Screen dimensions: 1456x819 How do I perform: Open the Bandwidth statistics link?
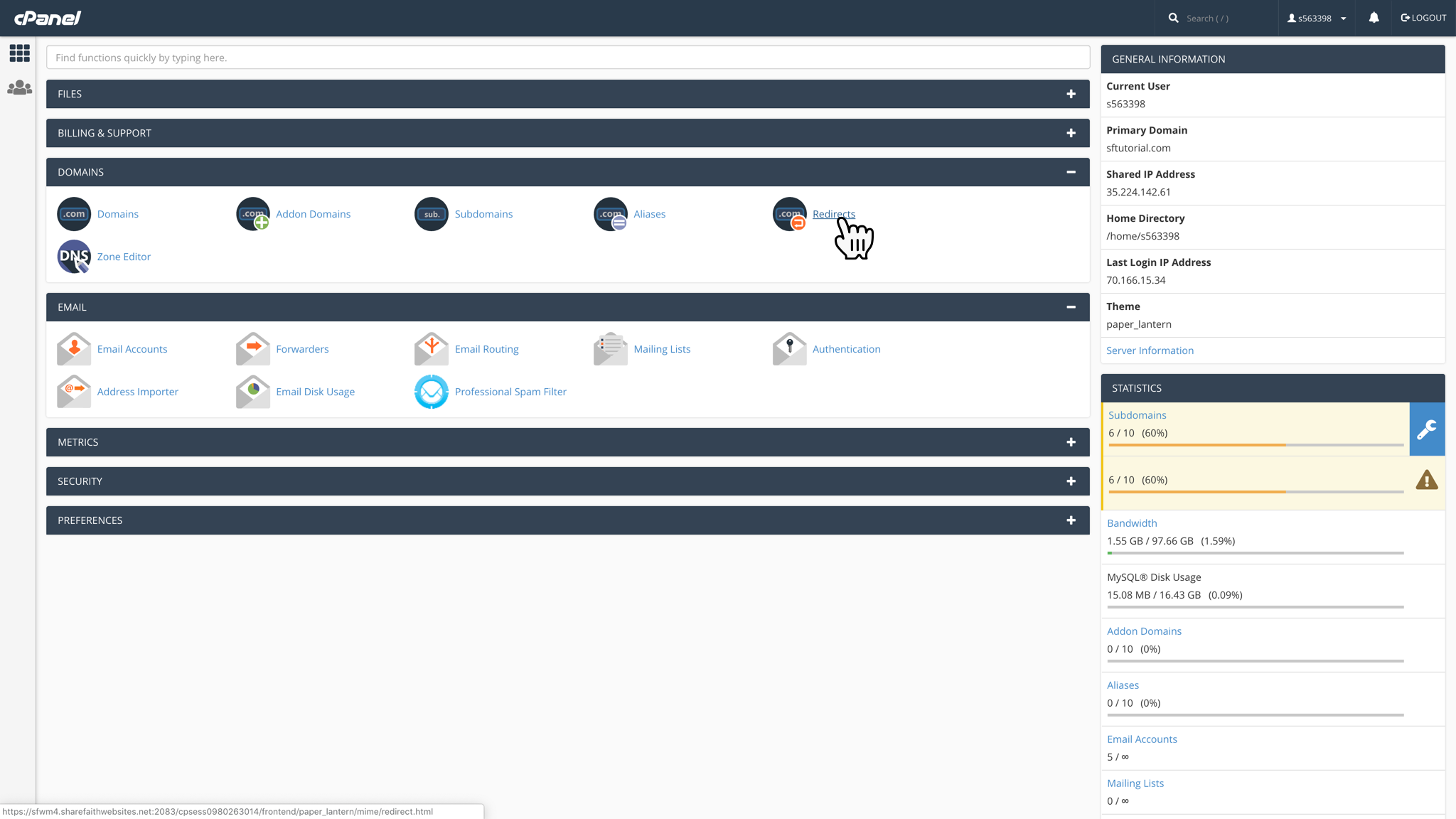pyautogui.click(x=1132, y=523)
